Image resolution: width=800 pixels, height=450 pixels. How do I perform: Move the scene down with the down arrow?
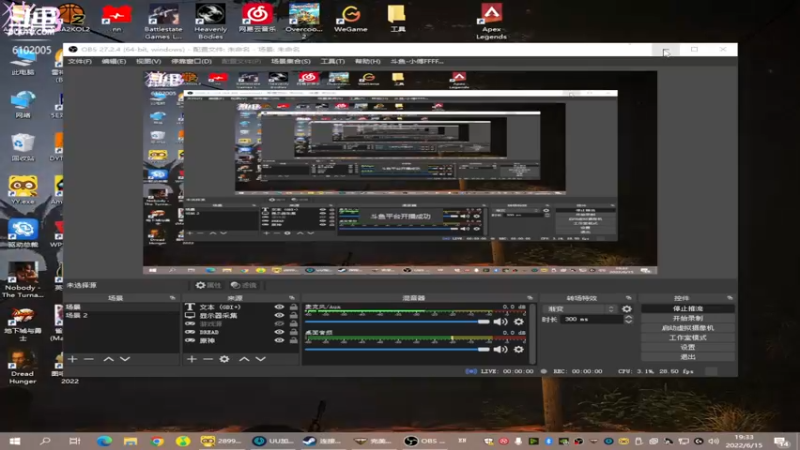[x=125, y=359]
